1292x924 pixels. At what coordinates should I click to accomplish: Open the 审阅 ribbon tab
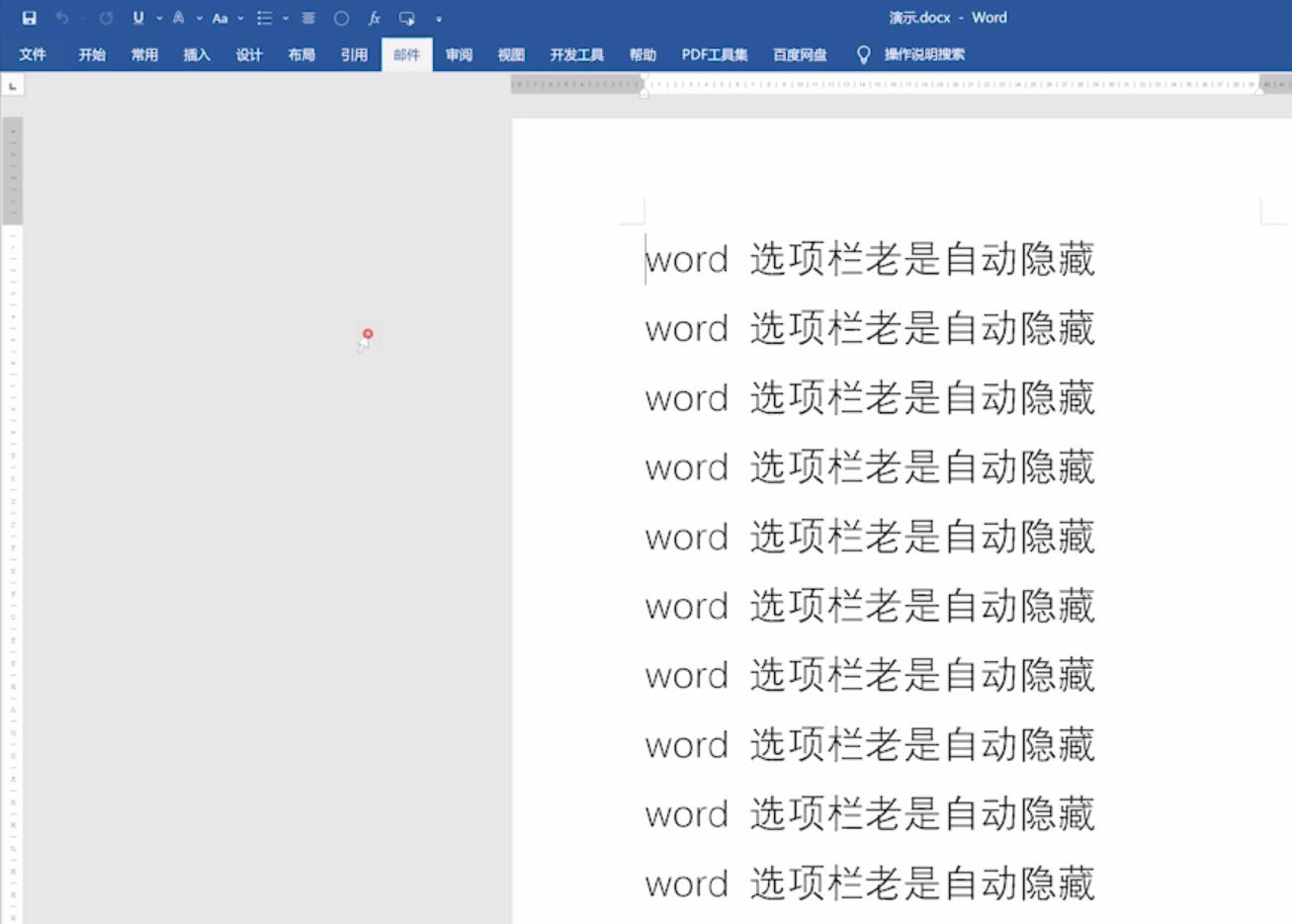pyautogui.click(x=459, y=54)
